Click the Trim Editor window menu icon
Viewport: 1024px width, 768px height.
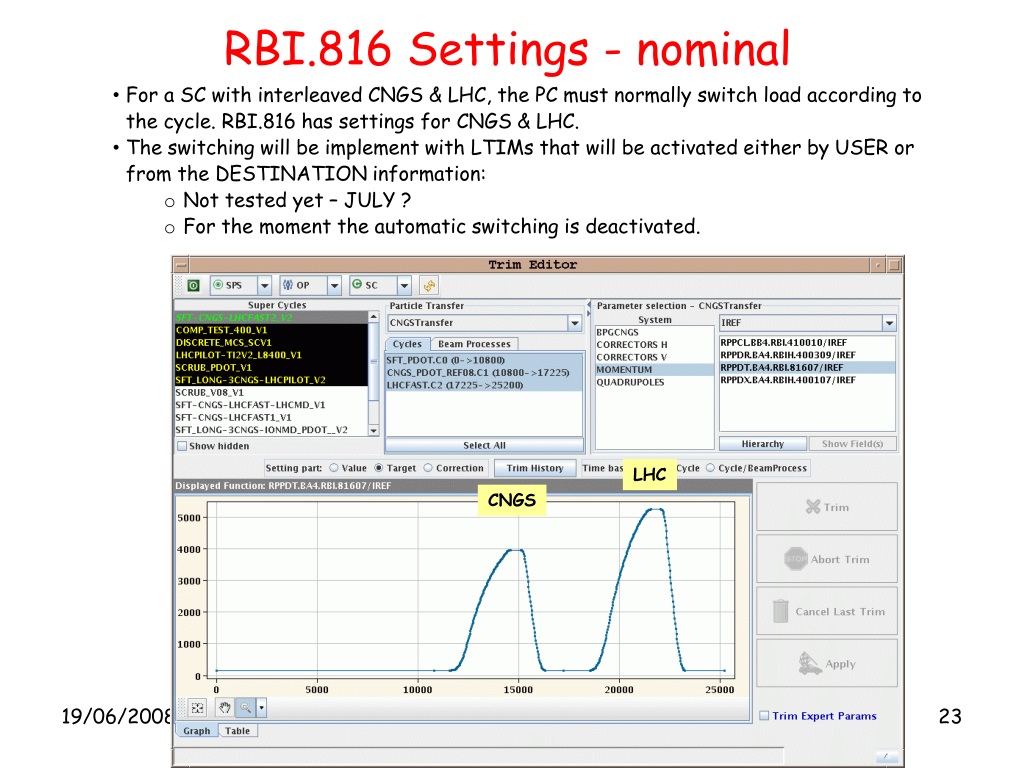tap(181, 264)
